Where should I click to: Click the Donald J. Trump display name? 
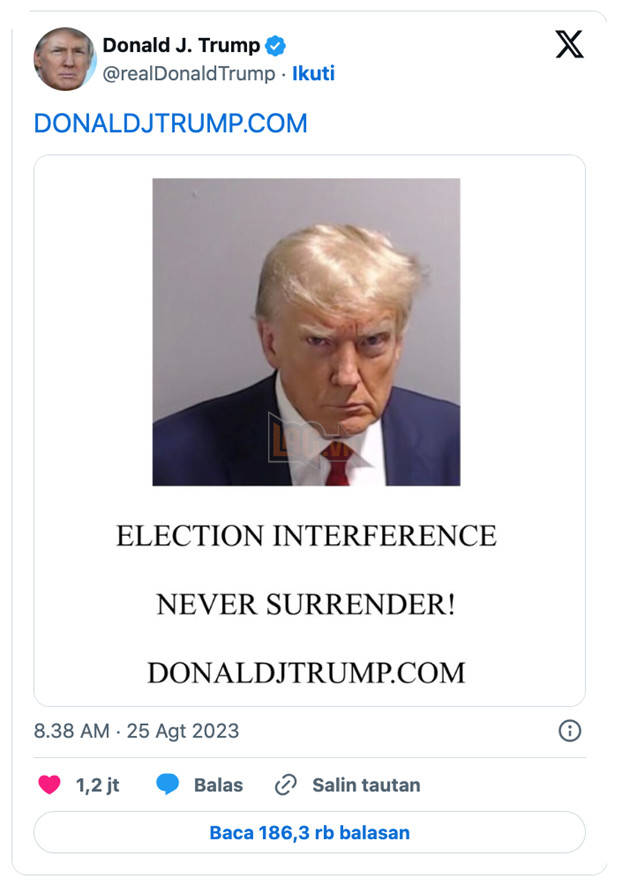pyautogui.click(x=181, y=46)
